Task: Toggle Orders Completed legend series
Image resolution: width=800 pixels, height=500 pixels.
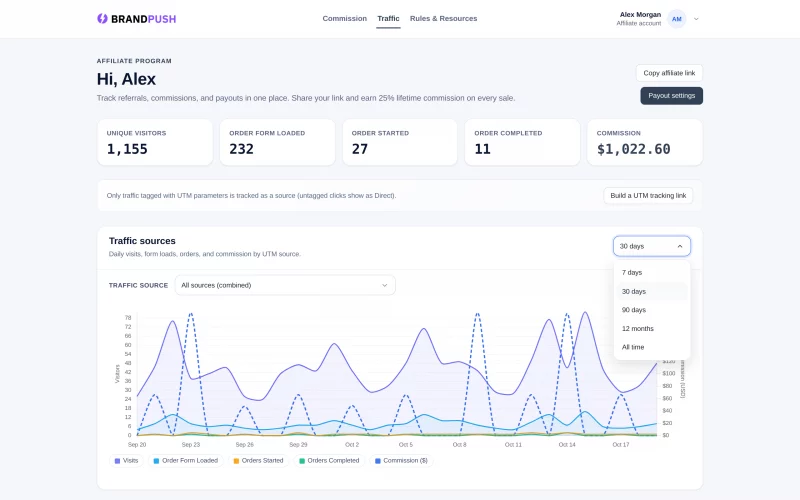Action: click(329, 461)
